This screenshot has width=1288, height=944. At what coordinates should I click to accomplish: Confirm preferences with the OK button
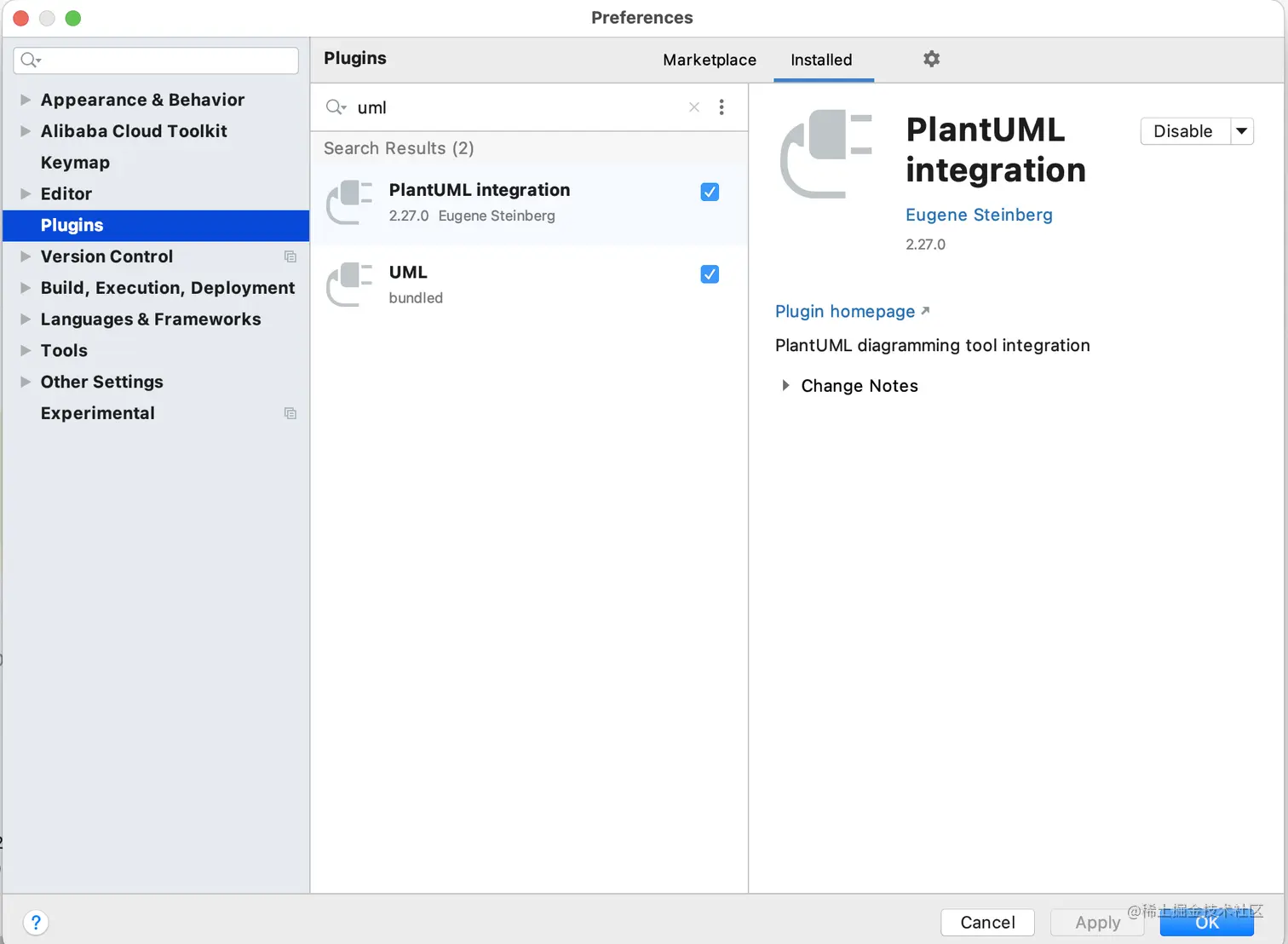(1207, 922)
